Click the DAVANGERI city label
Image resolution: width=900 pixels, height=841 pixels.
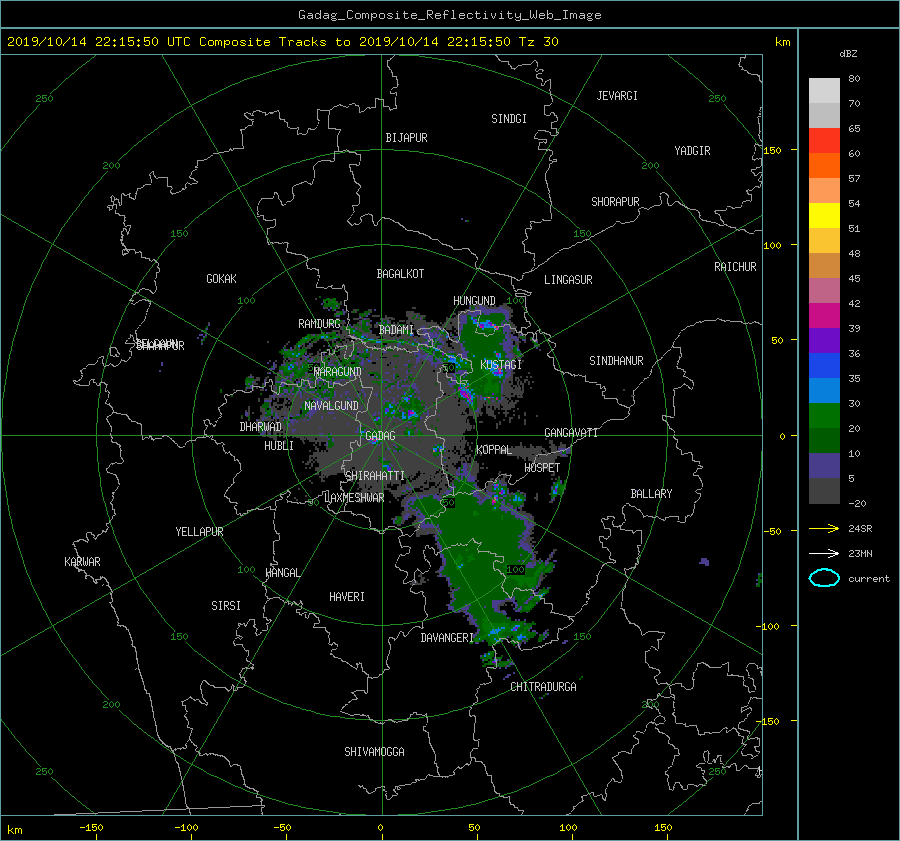(447, 638)
